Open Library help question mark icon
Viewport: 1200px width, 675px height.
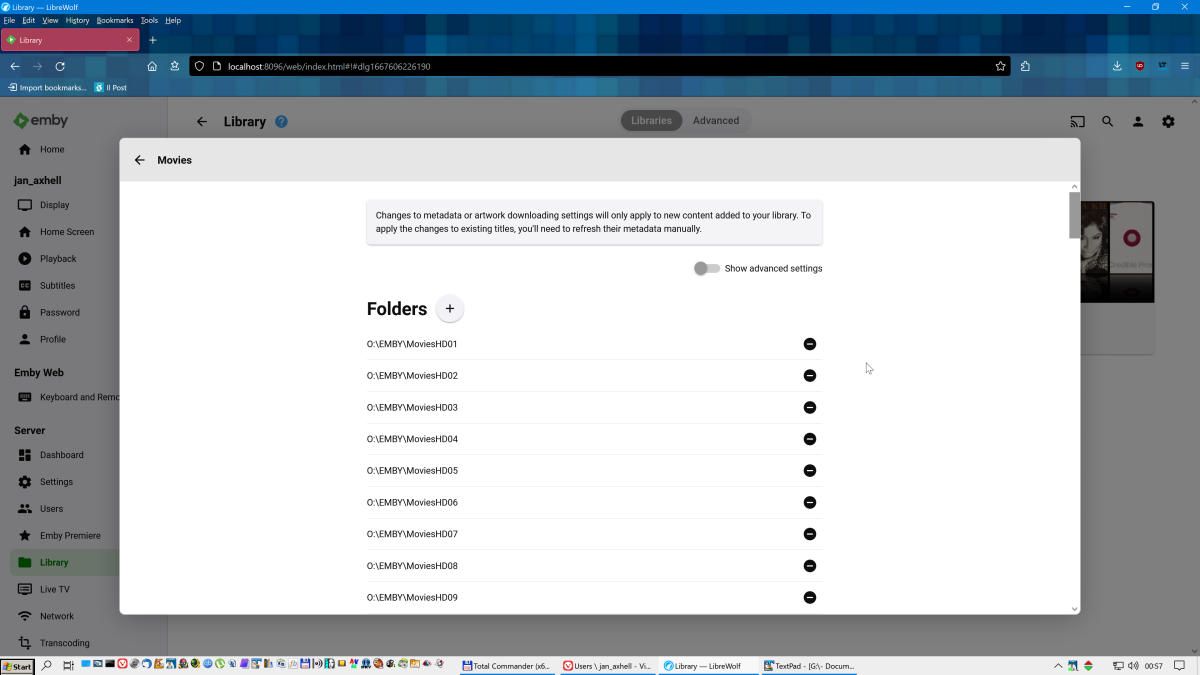tap(281, 122)
